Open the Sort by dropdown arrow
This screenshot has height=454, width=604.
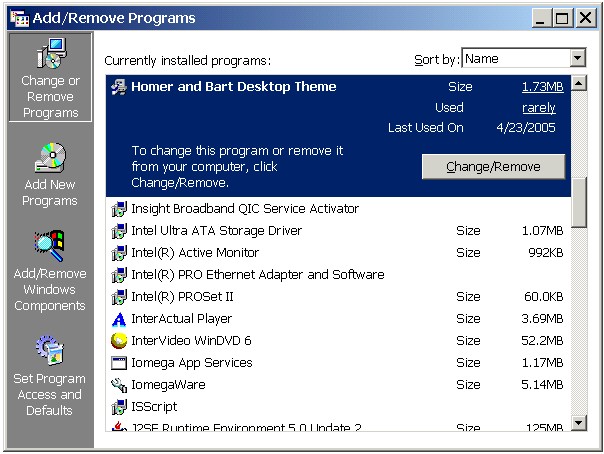coord(577,59)
